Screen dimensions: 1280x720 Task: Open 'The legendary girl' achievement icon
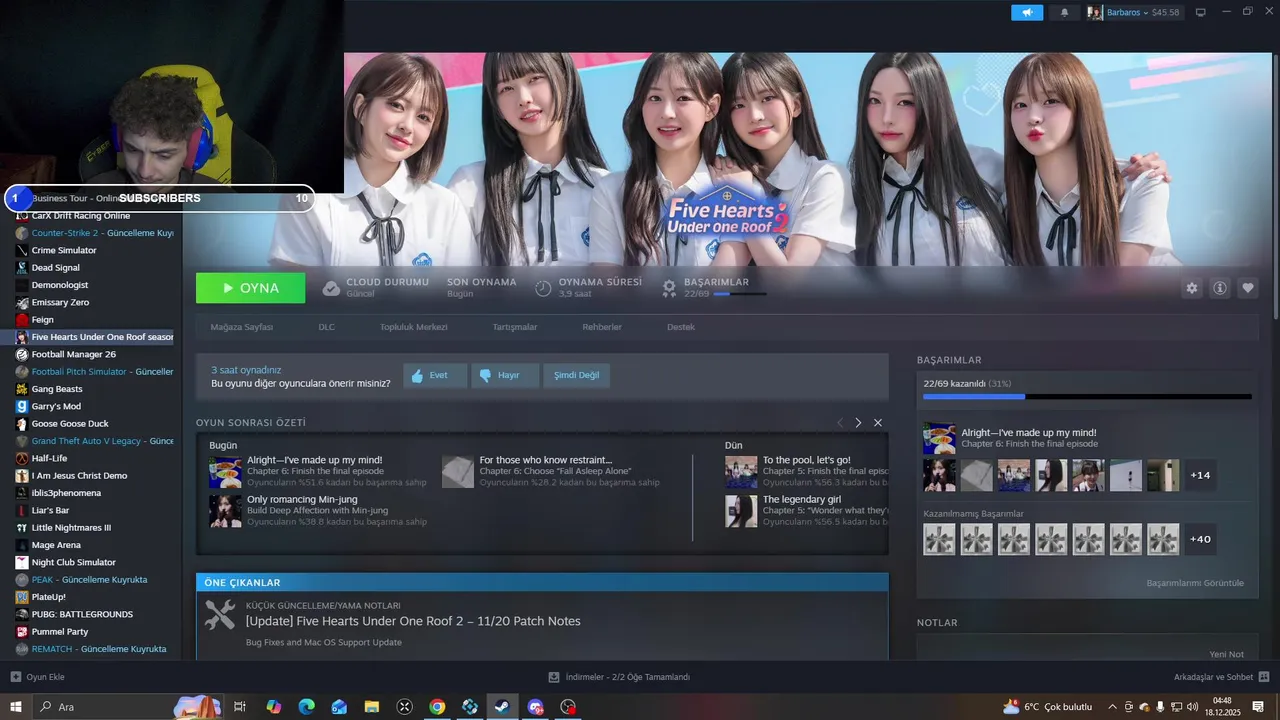click(741, 511)
